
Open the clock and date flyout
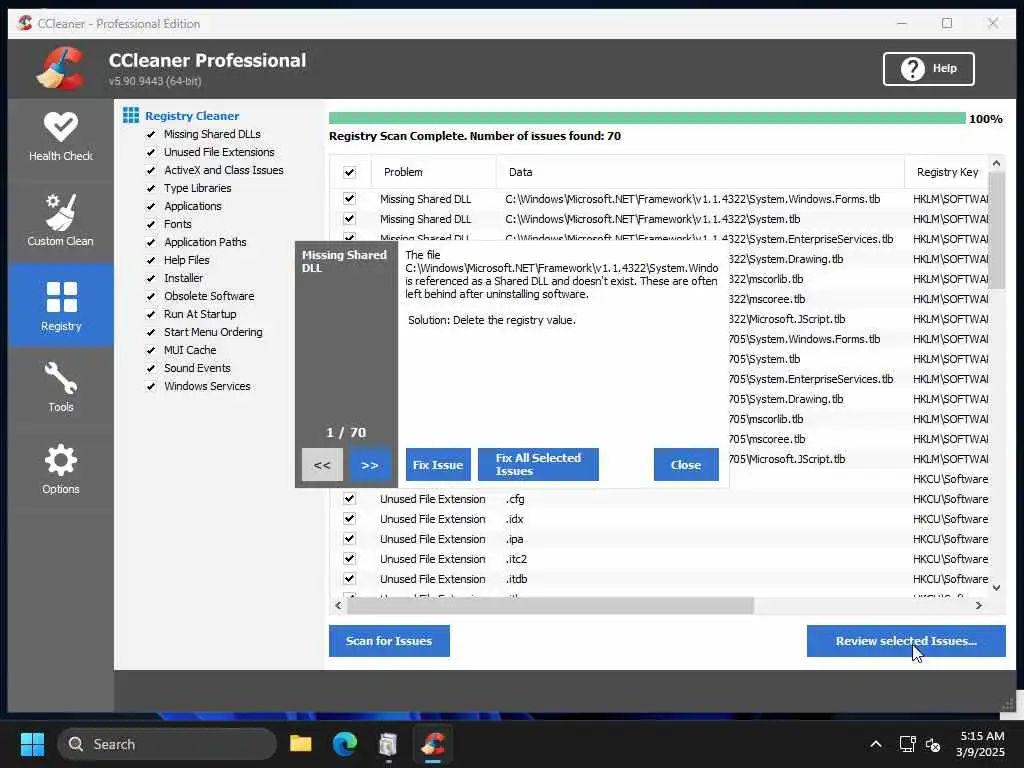980,744
